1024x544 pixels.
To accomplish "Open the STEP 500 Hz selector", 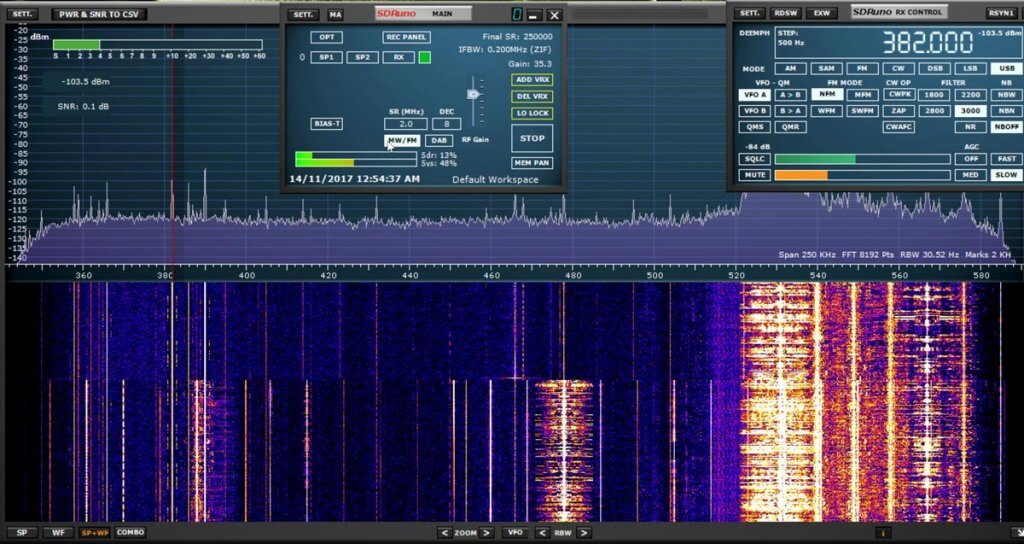I will click(x=792, y=42).
